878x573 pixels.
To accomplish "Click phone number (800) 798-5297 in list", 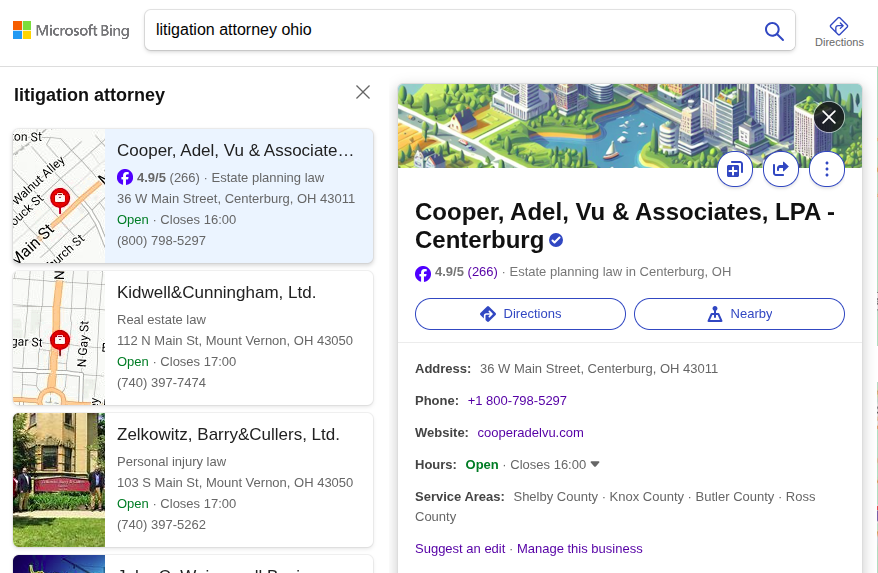I will click(x=161, y=240).
